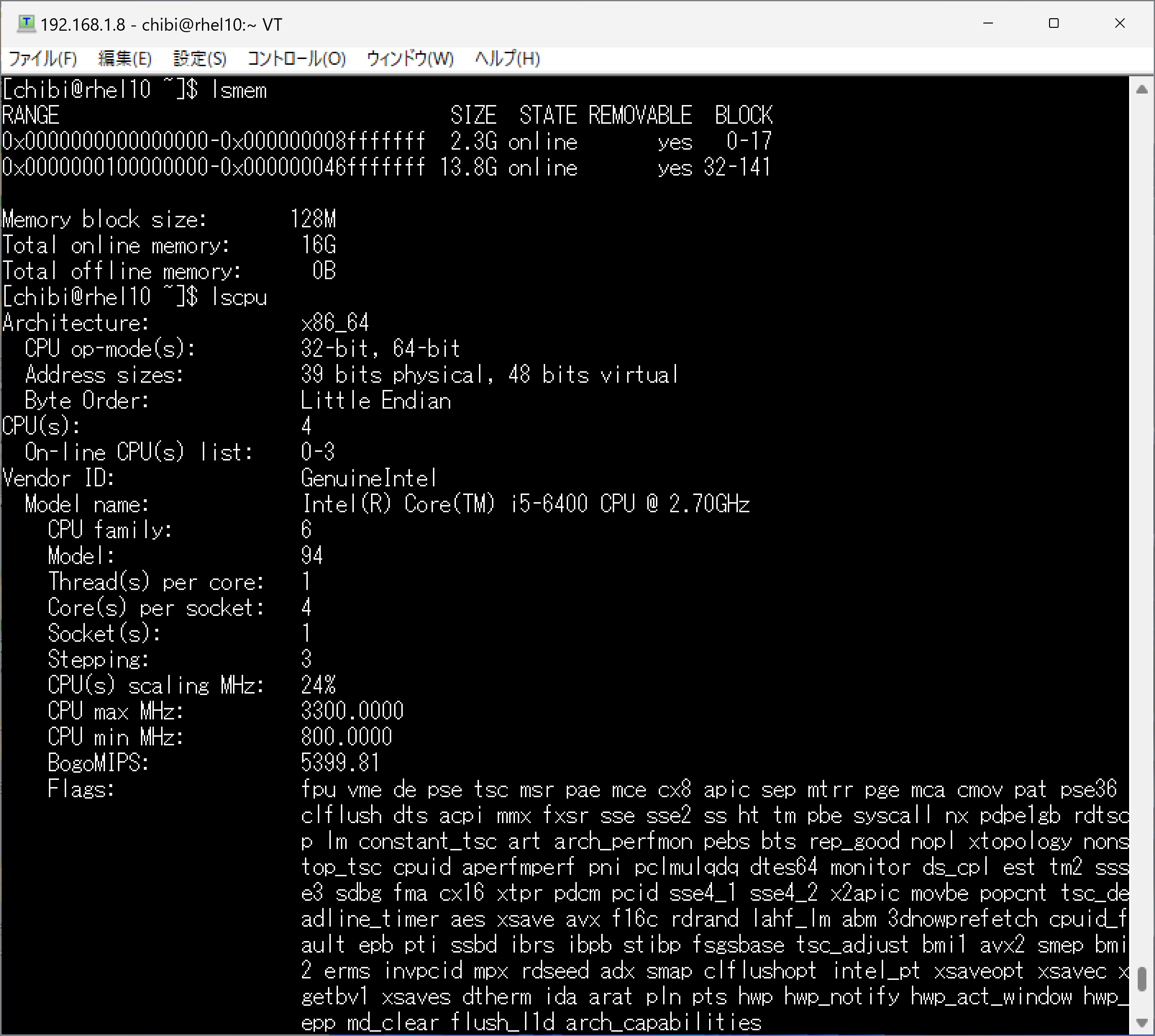Screen dimensions: 1155x1036
Task: Click the scrollbar down arrow
Action: (x=1142, y=1023)
